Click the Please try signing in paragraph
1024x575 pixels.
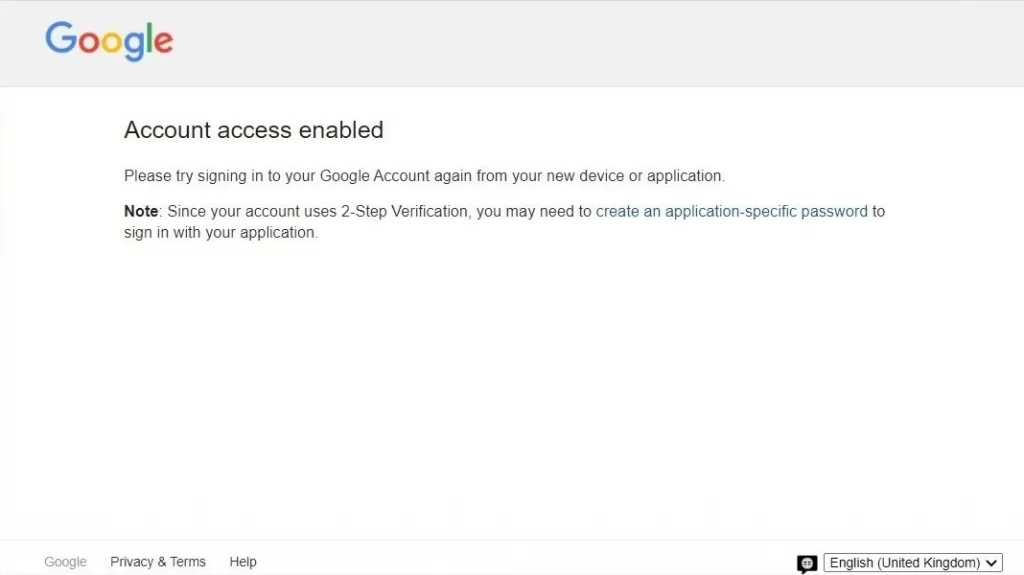click(x=424, y=176)
